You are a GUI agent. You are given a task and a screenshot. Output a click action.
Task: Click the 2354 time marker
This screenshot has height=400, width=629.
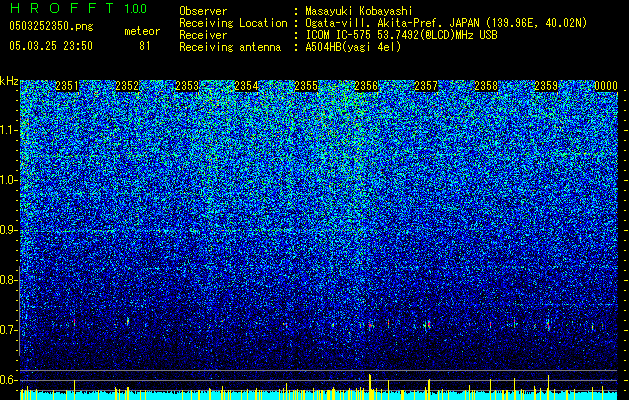246,86
